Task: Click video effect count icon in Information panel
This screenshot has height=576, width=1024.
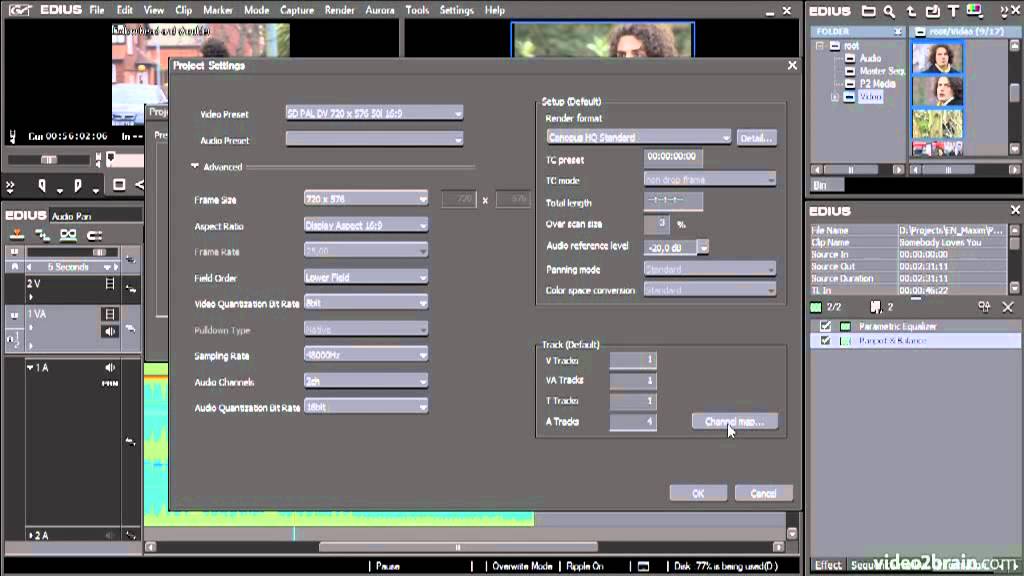Action: 816,307
